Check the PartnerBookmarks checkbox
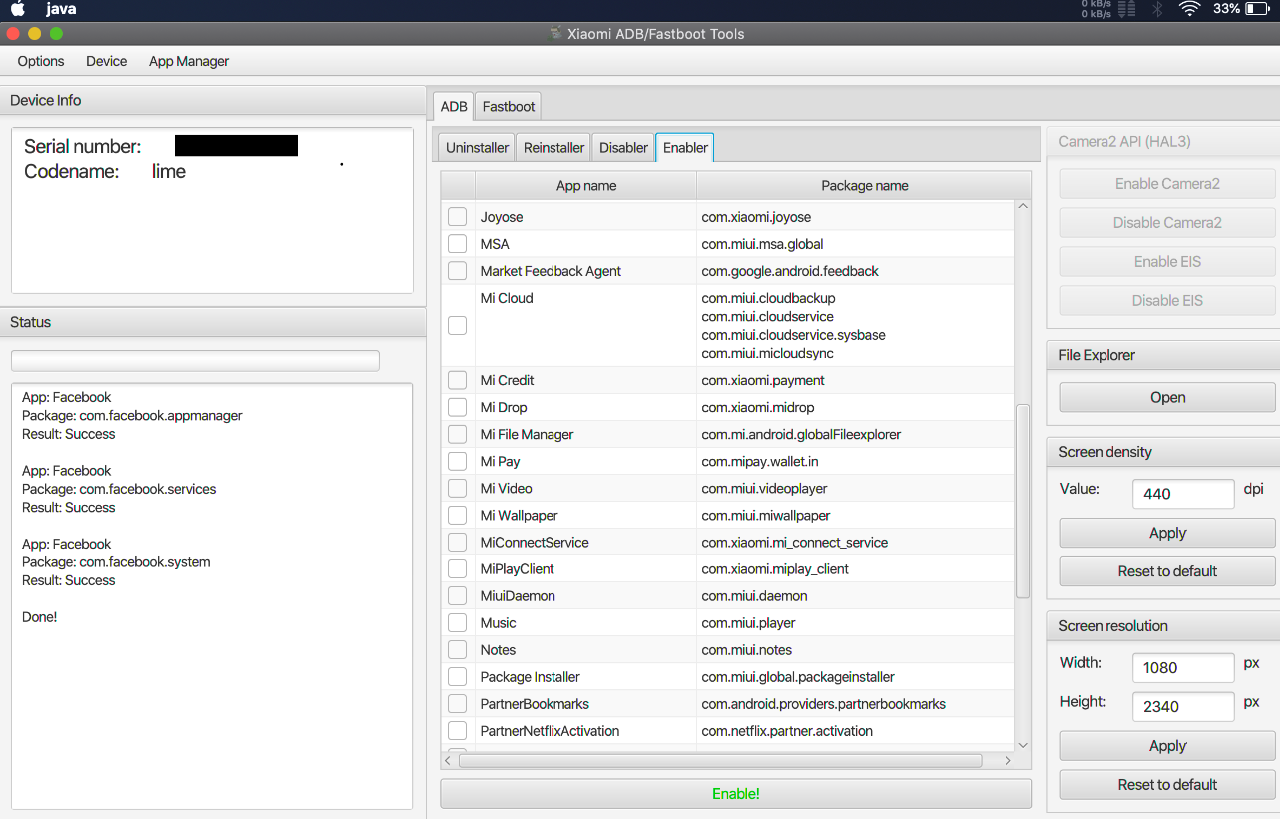 click(457, 704)
